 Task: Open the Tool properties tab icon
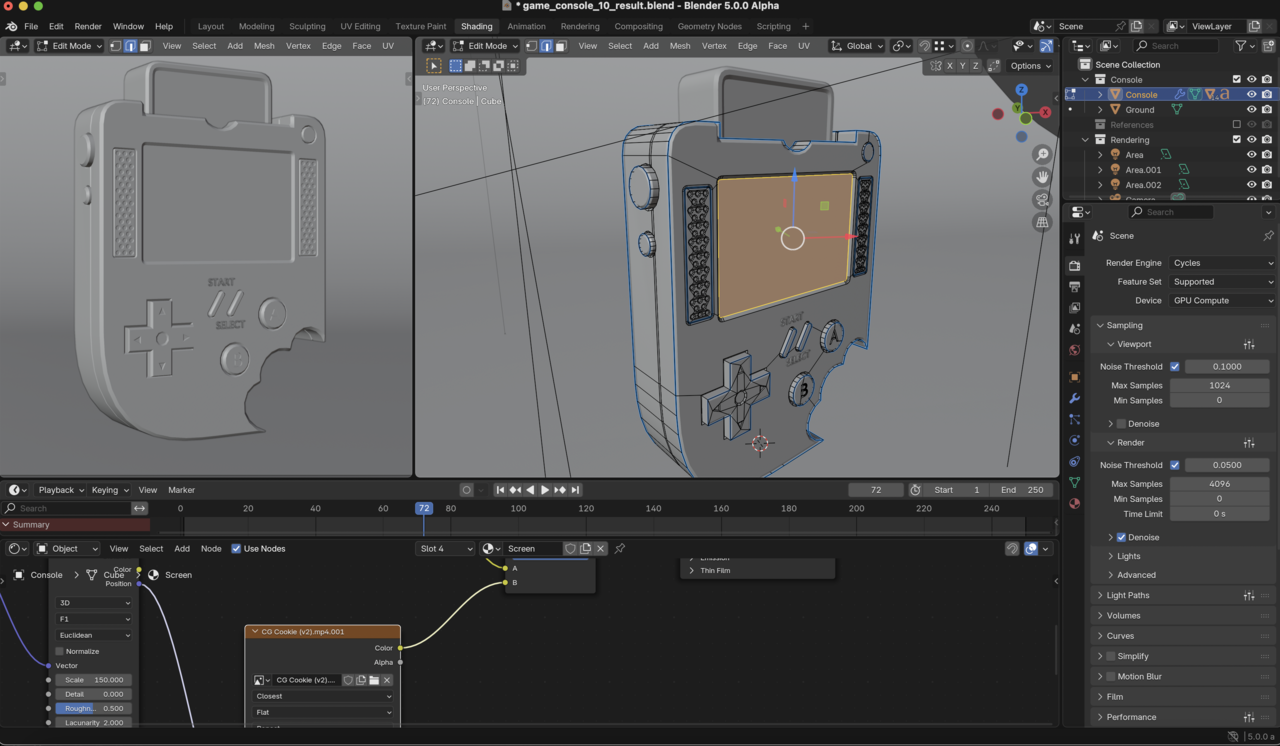1074,238
